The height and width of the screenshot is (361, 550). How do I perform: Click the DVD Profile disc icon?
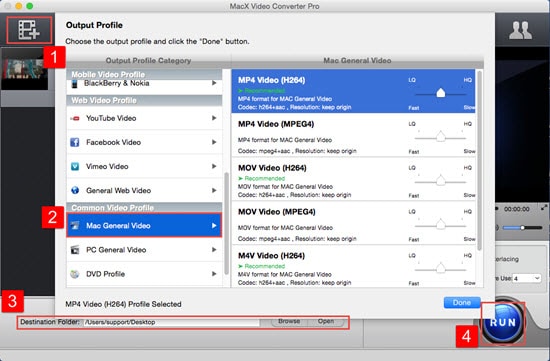pyautogui.click(x=75, y=274)
